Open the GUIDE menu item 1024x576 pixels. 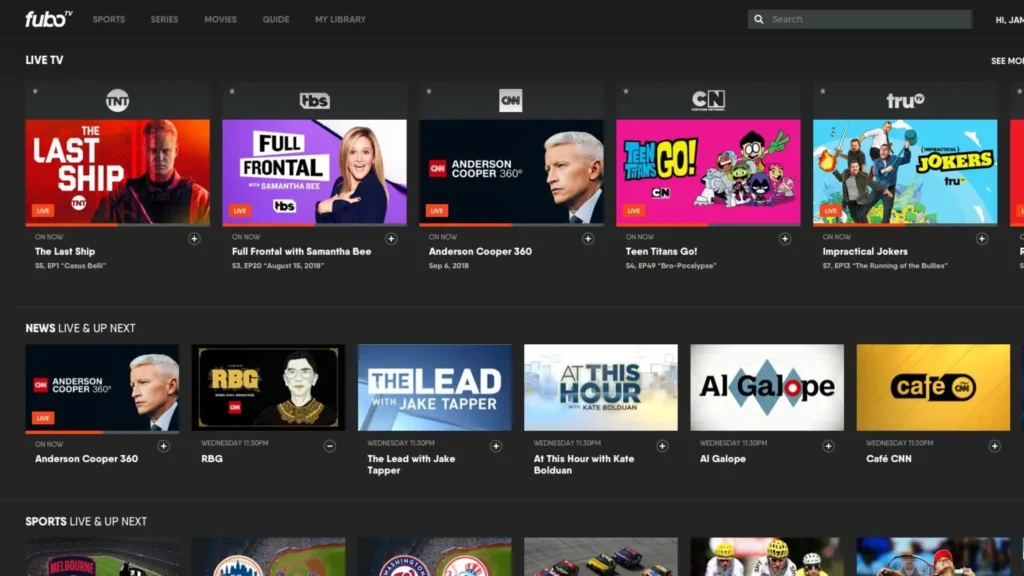[x=275, y=18]
